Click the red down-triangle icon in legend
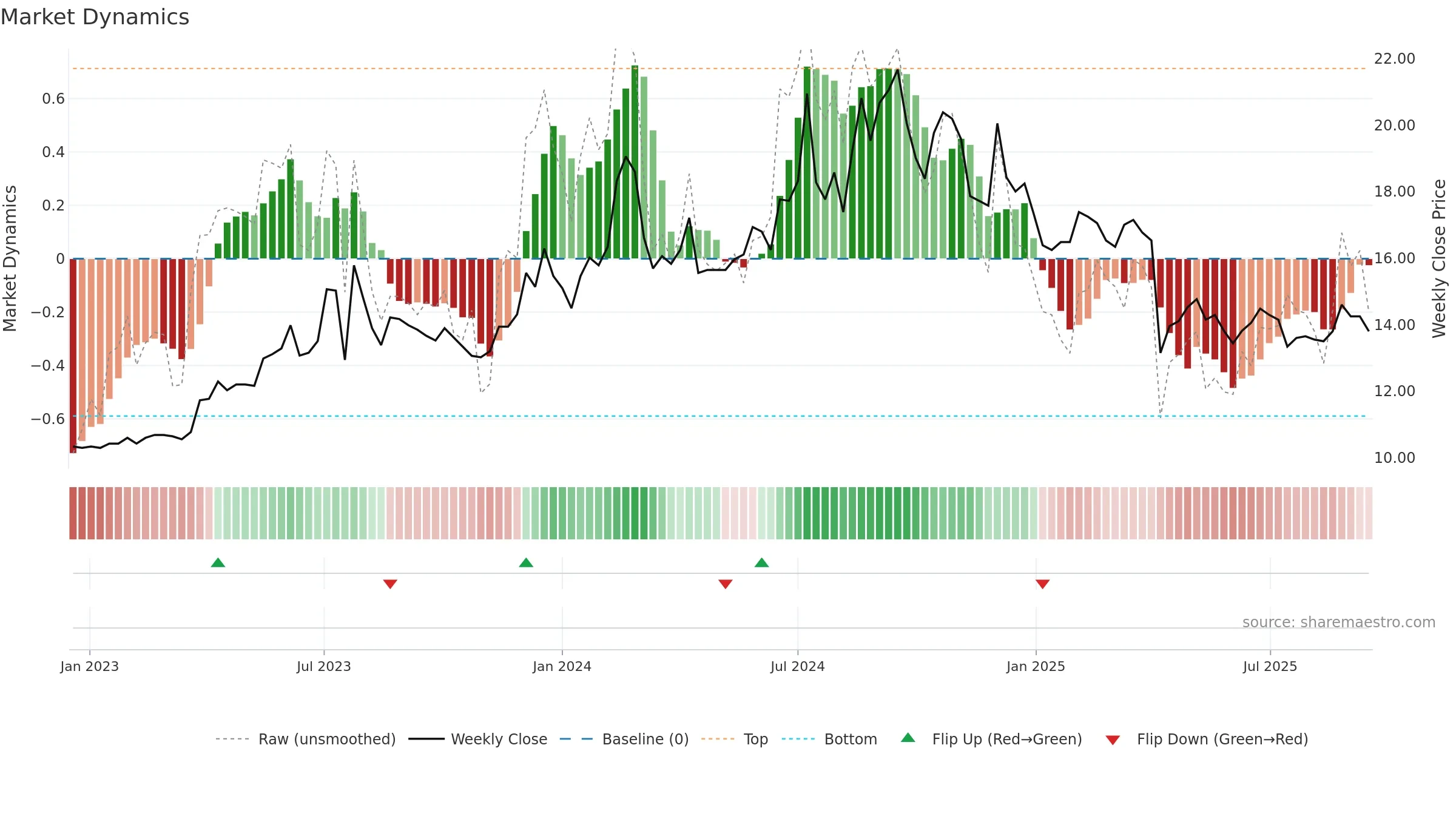 (x=1113, y=740)
